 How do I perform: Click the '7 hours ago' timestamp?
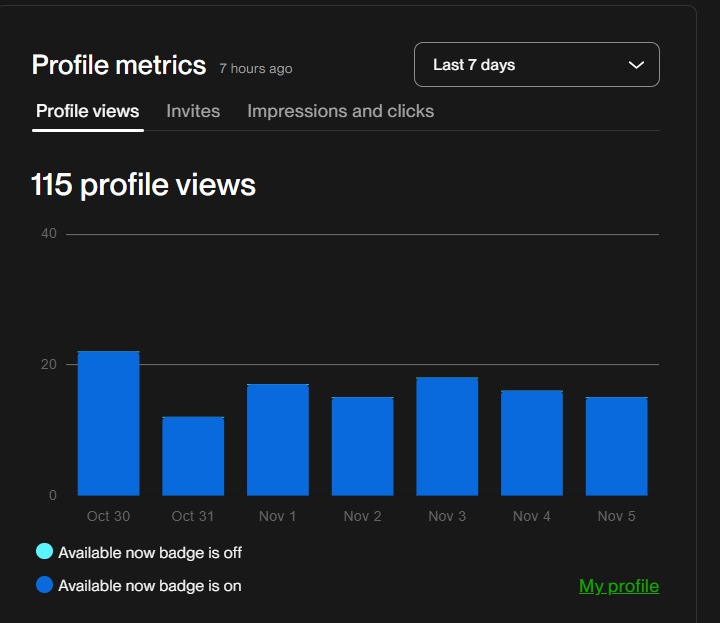[256, 68]
